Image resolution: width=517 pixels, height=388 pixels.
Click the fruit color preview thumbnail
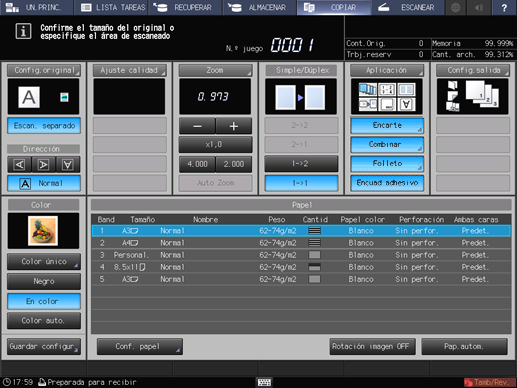click(x=43, y=231)
